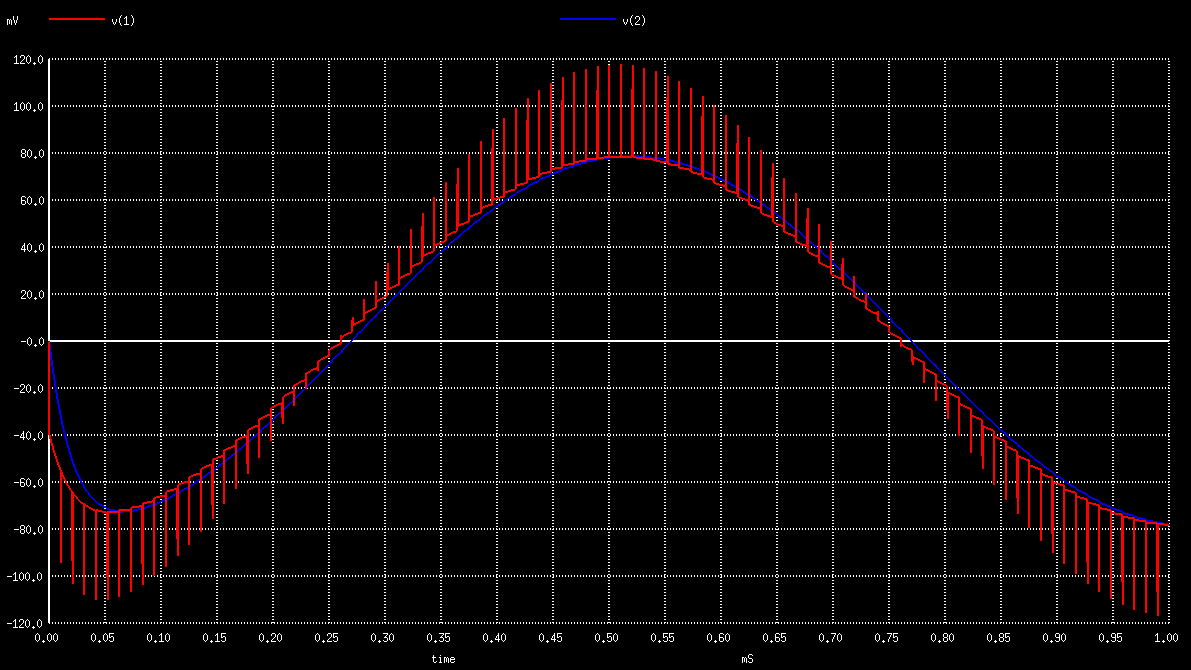Click the 0.65 x-axis value
This screenshot has width=1191, height=670.
pos(775,638)
